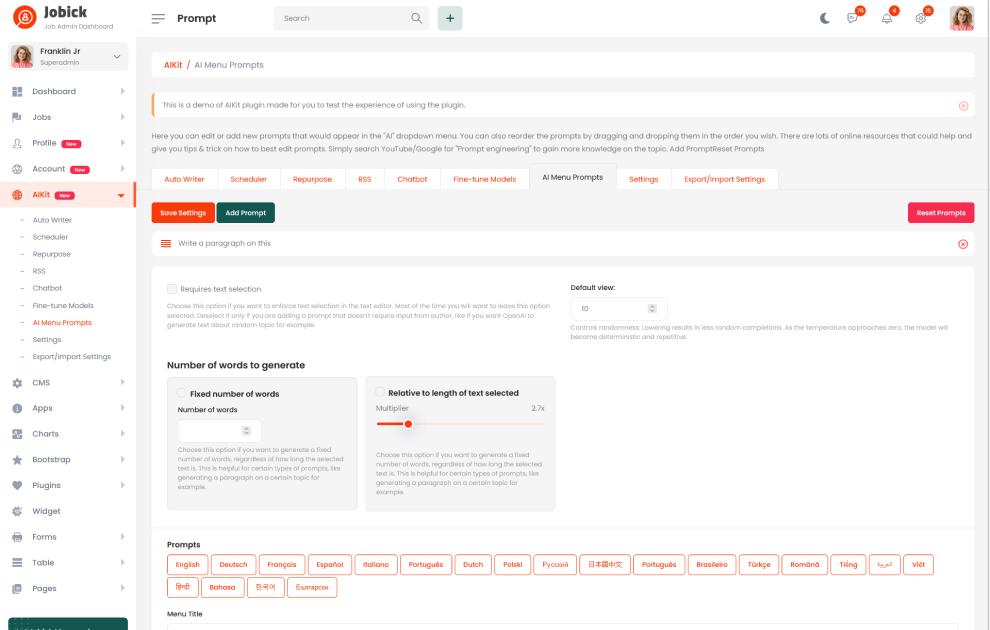Click the Multiplier slider handle

[408, 424]
